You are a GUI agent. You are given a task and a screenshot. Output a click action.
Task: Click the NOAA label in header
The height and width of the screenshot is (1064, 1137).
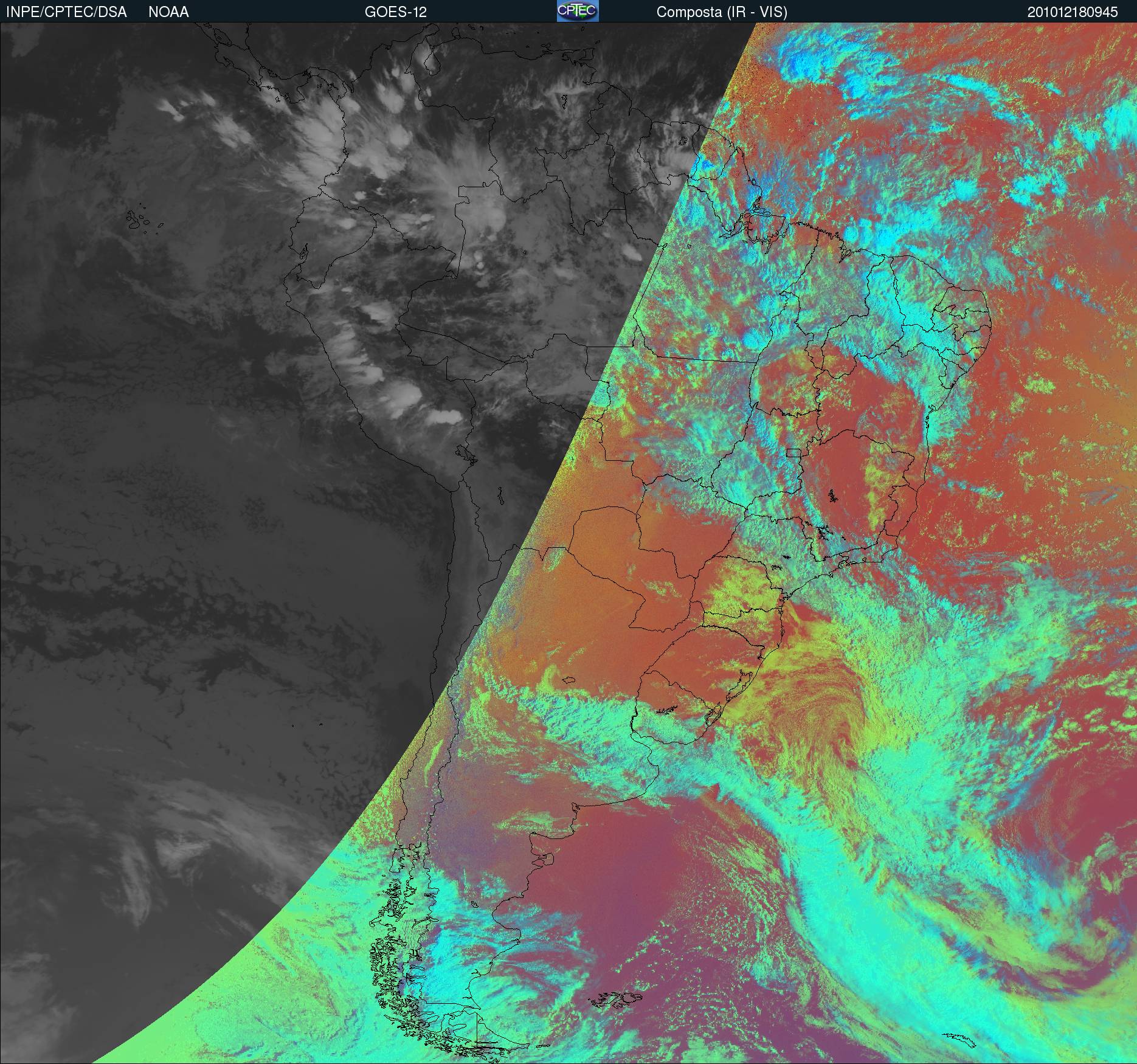click(x=168, y=12)
